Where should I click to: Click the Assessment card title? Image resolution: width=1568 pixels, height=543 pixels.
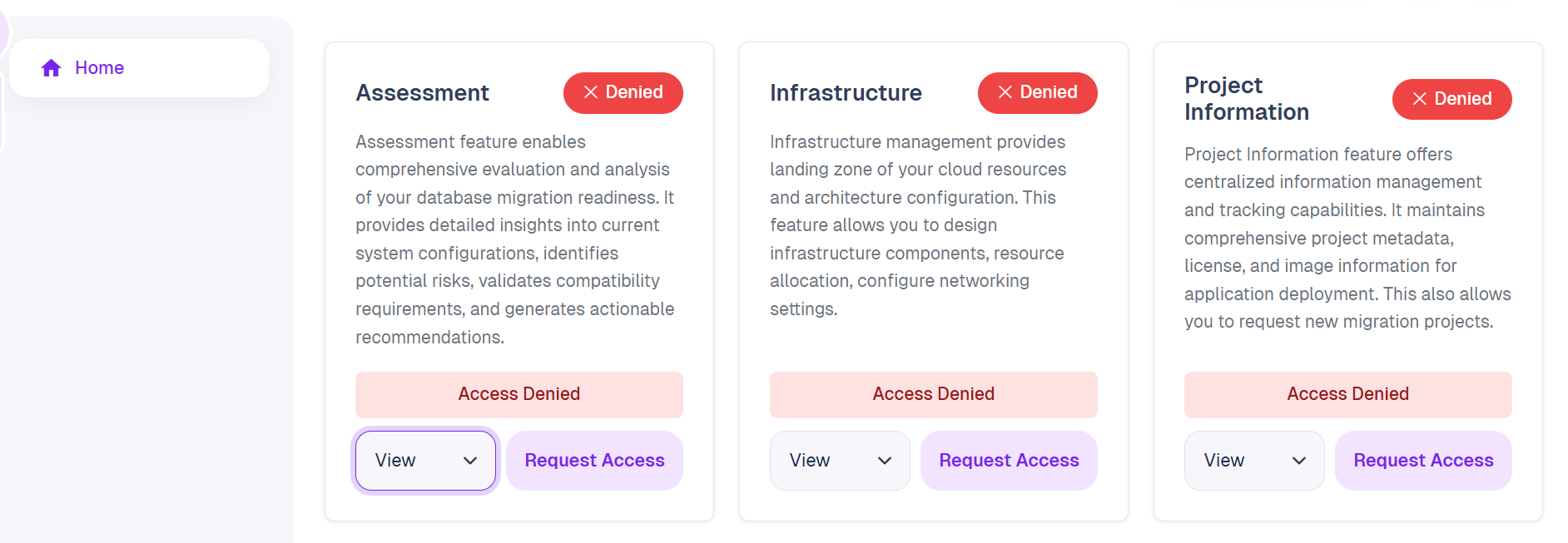[422, 92]
